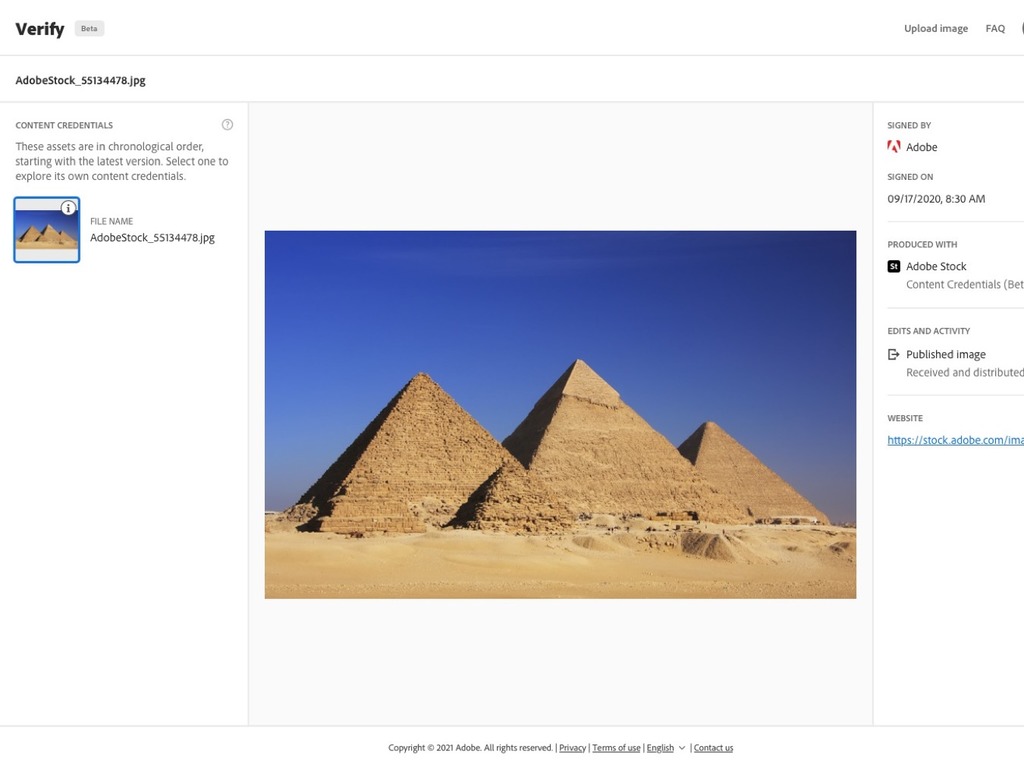Click the Contact us footer link
Screen dimensions: 1024x768
click(713, 748)
